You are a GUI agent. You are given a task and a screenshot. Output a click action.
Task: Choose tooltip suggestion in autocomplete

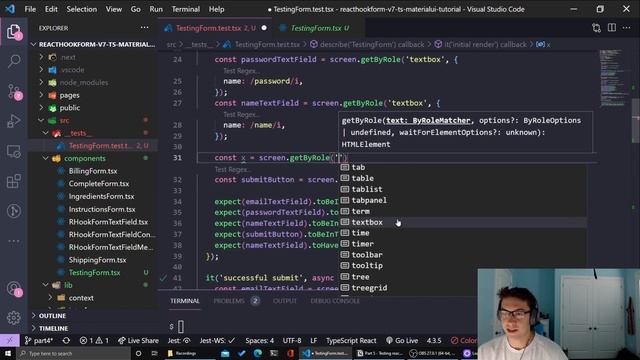463,265
